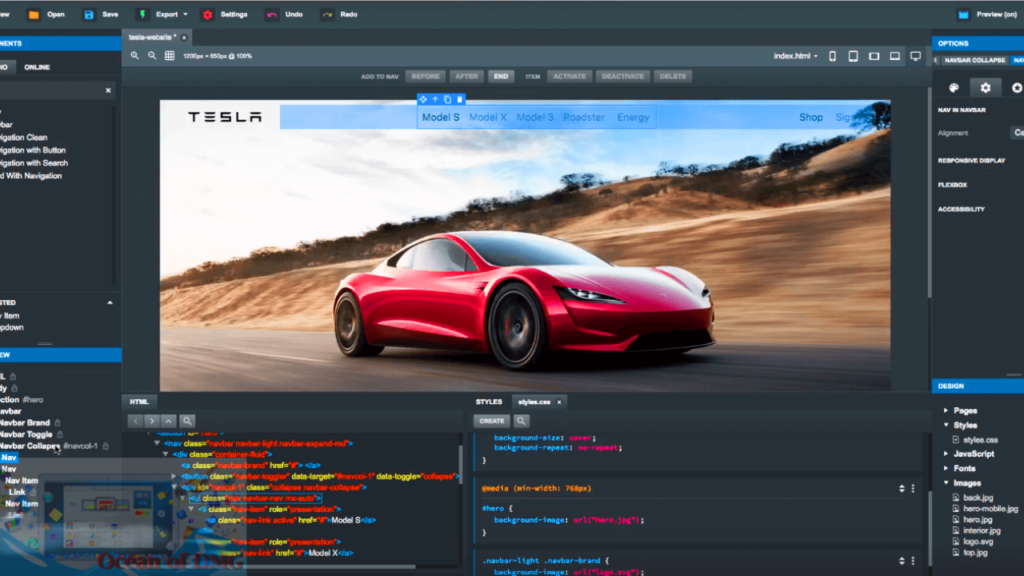Click the Export lightning icon
This screenshot has height=576, width=1024.
pos(141,15)
